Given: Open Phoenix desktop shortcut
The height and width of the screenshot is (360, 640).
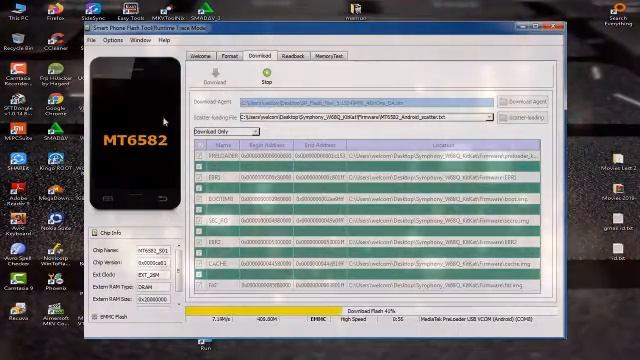Looking at the screenshot, I should coord(56,282).
